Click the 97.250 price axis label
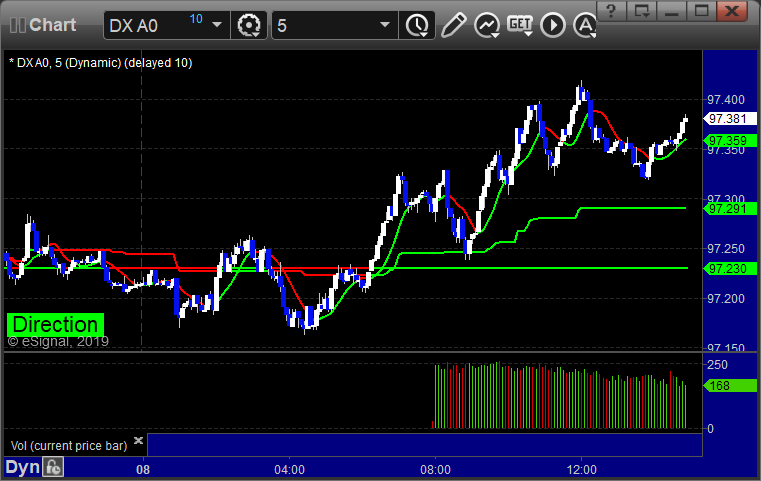The image size is (761, 481). 726,249
